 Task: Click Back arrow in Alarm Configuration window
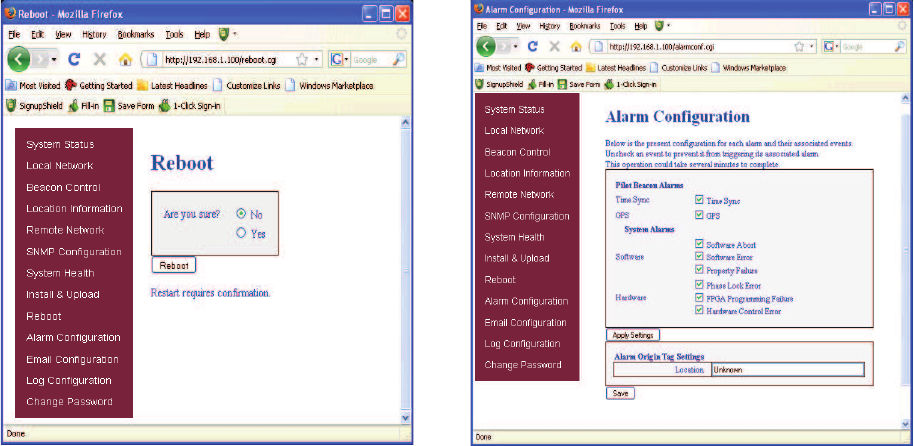(x=487, y=46)
